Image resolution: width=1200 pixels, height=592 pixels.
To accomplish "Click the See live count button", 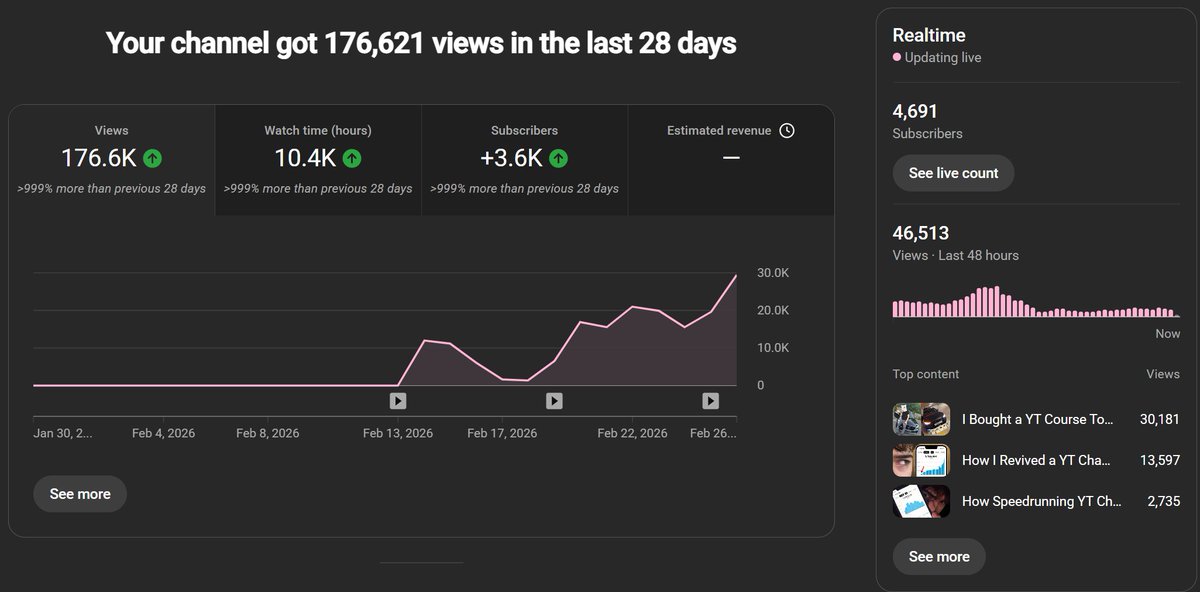I will point(953,173).
